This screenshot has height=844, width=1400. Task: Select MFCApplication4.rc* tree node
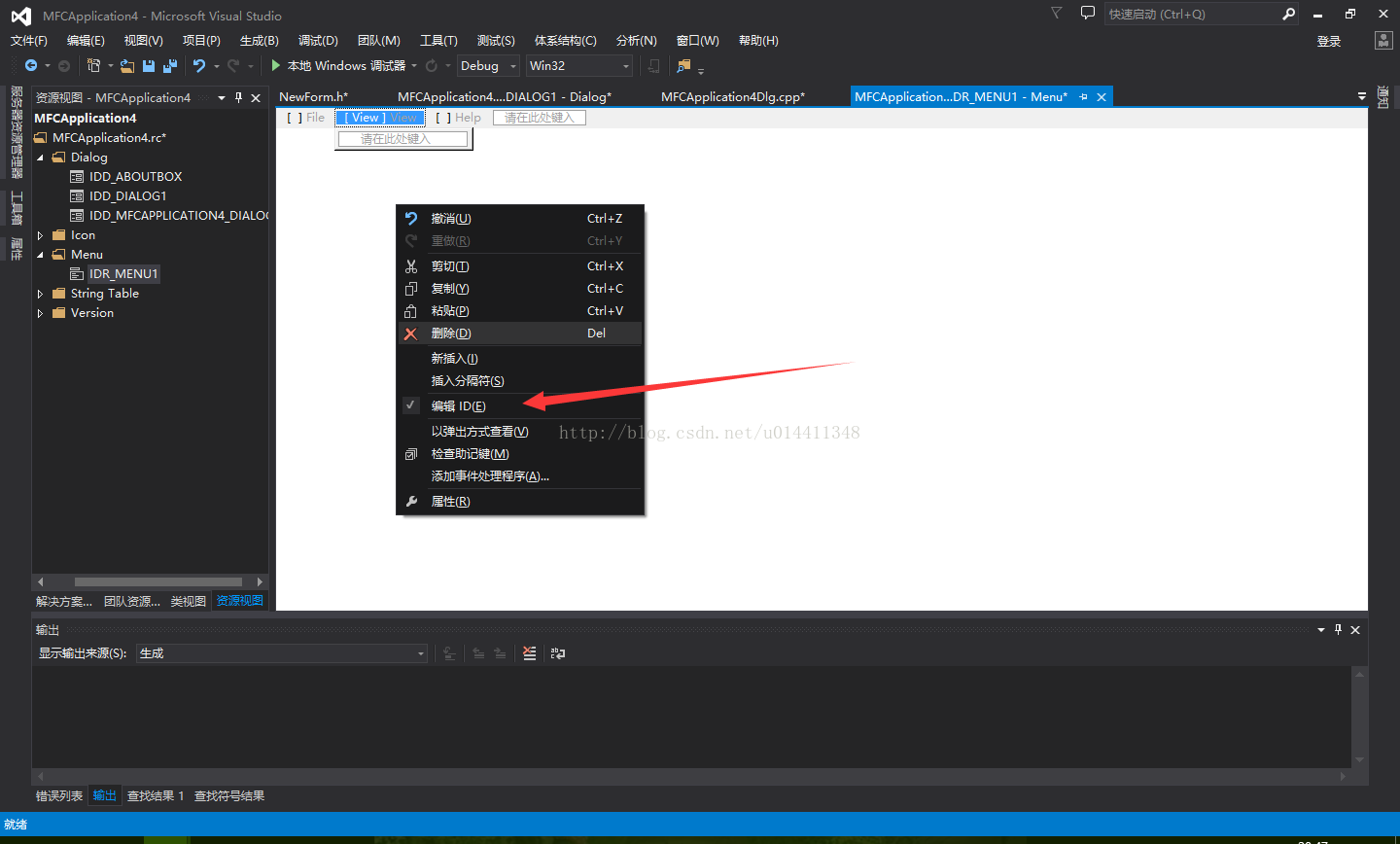109,137
